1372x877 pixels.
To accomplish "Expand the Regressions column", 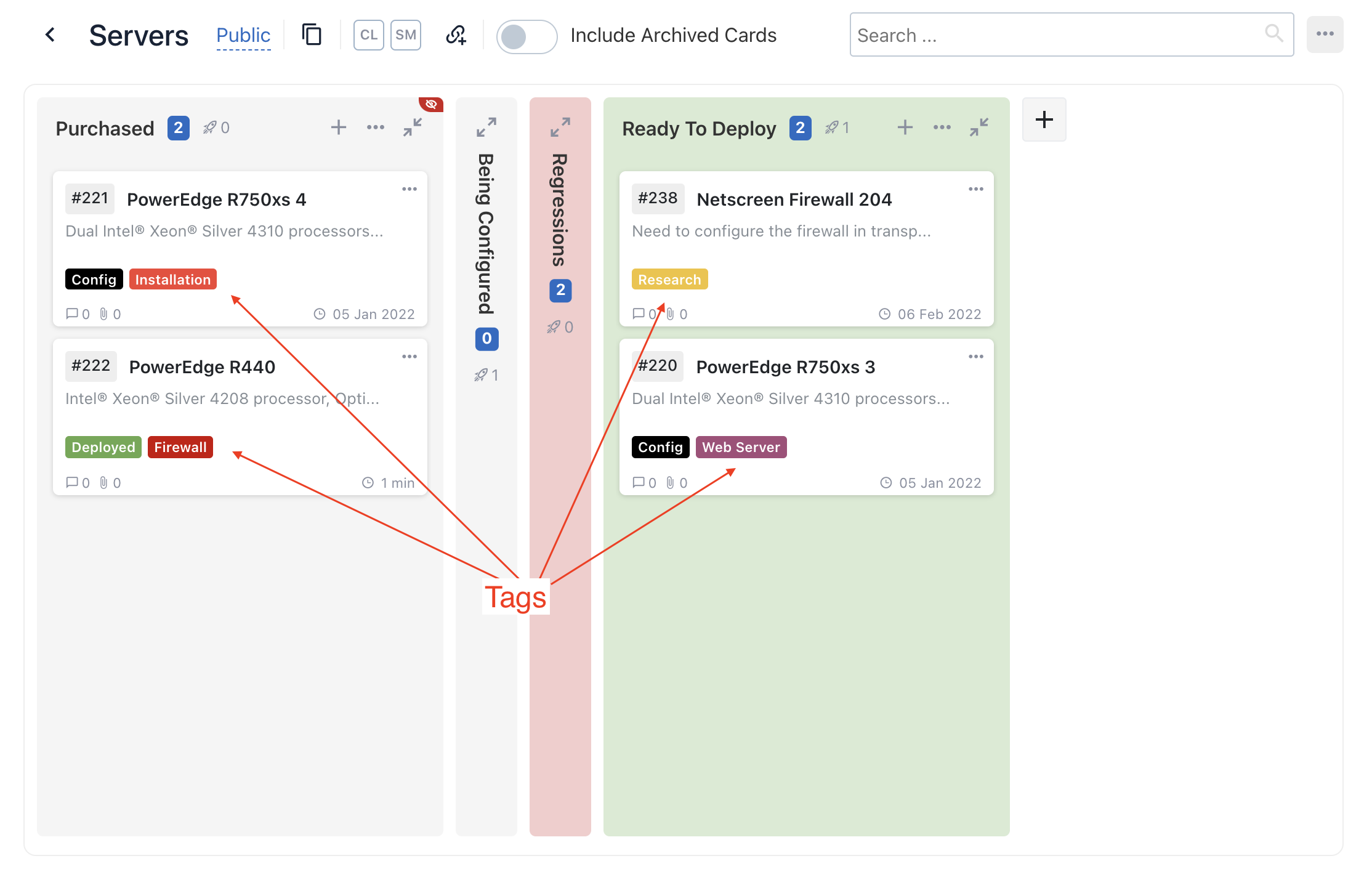I will 560,127.
